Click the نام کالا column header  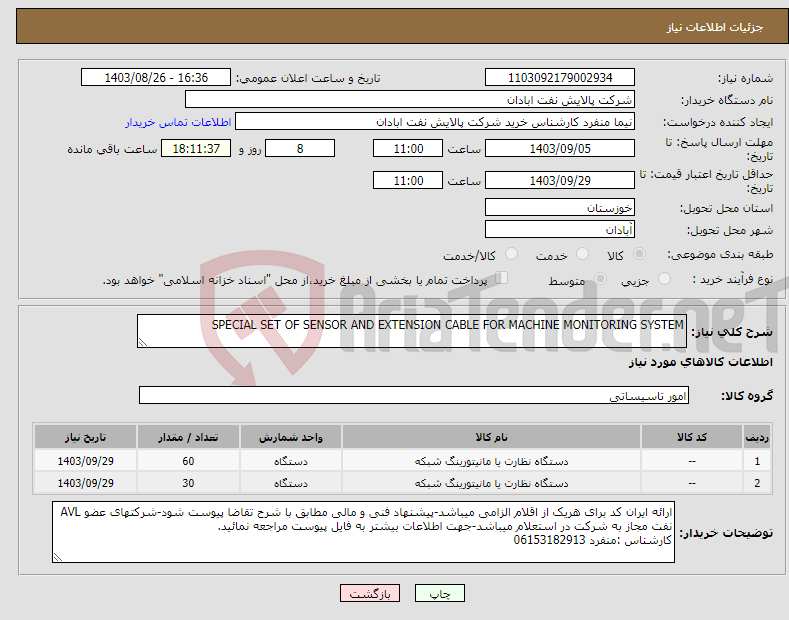491,437
